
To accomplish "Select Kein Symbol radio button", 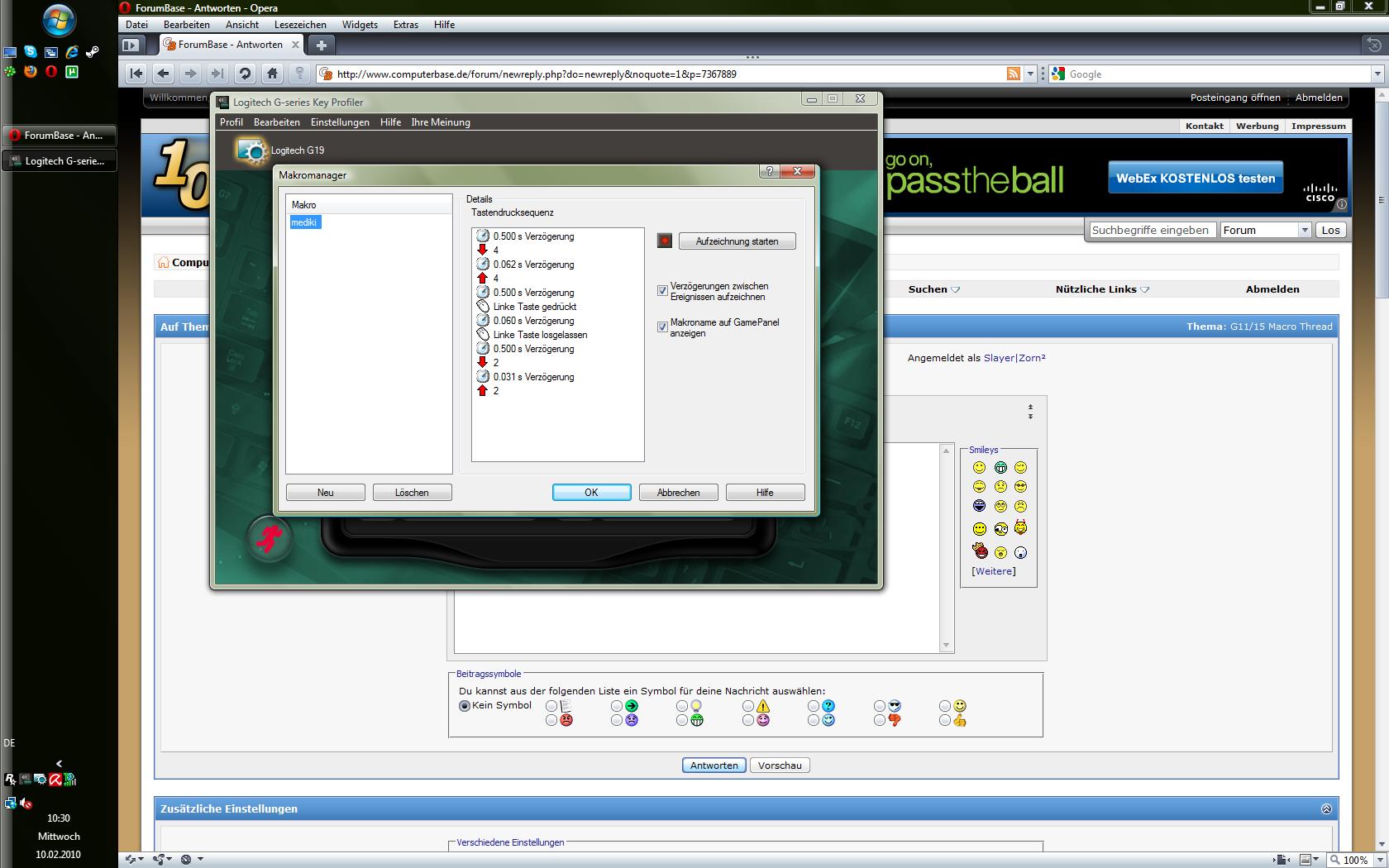I will (465, 706).
